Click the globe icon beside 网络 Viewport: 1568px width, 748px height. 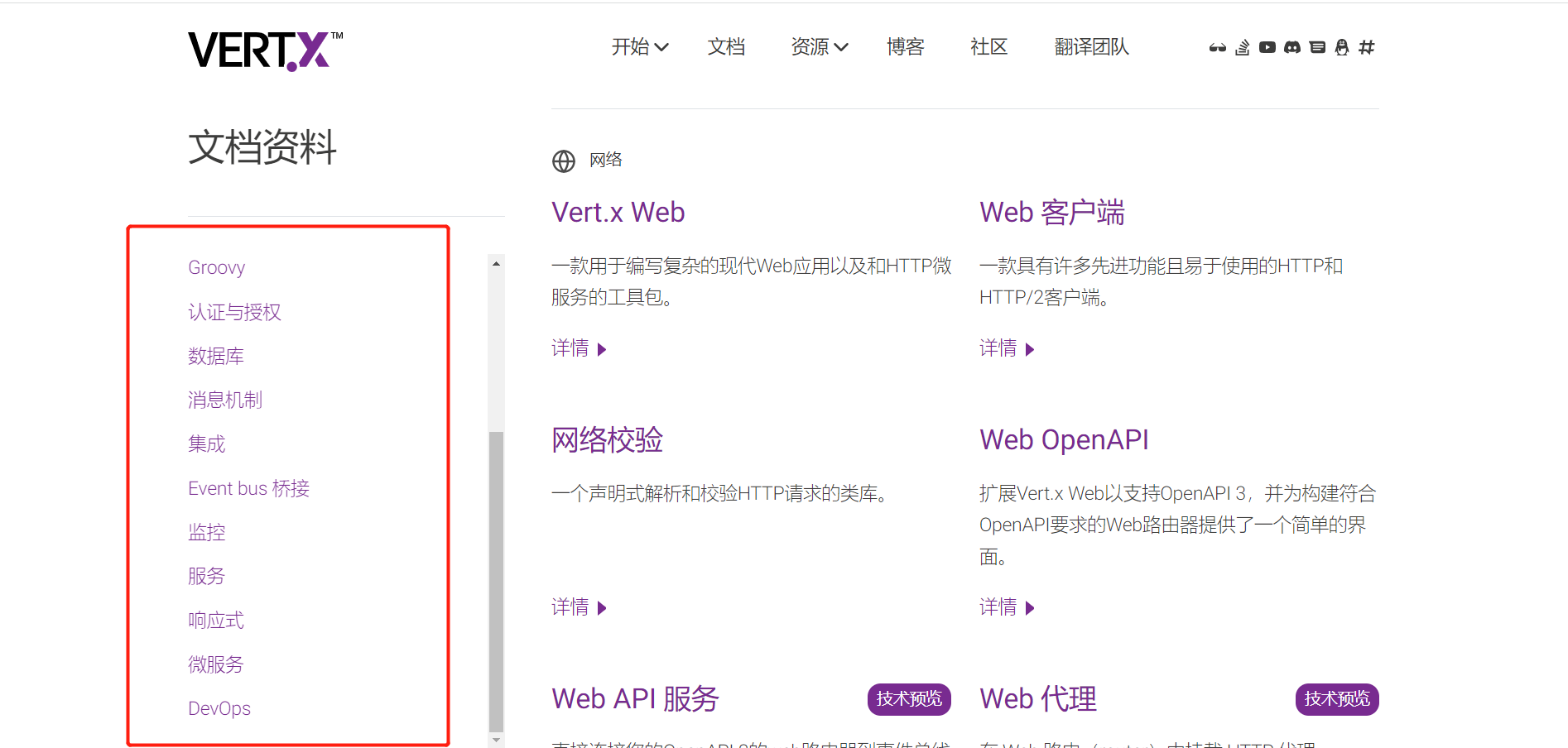click(563, 161)
